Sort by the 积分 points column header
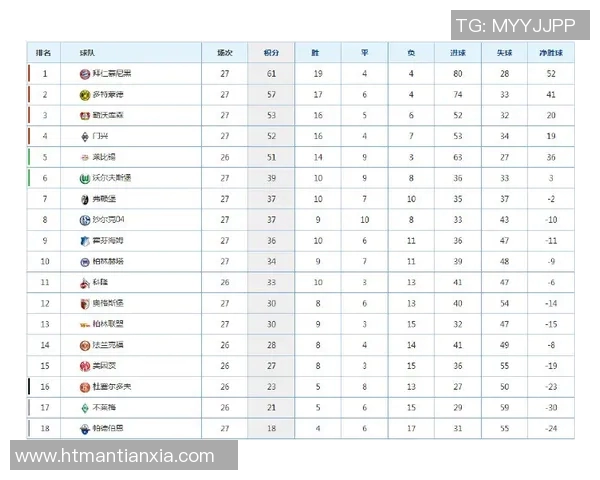This screenshot has height=480, width=600. pos(271,53)
